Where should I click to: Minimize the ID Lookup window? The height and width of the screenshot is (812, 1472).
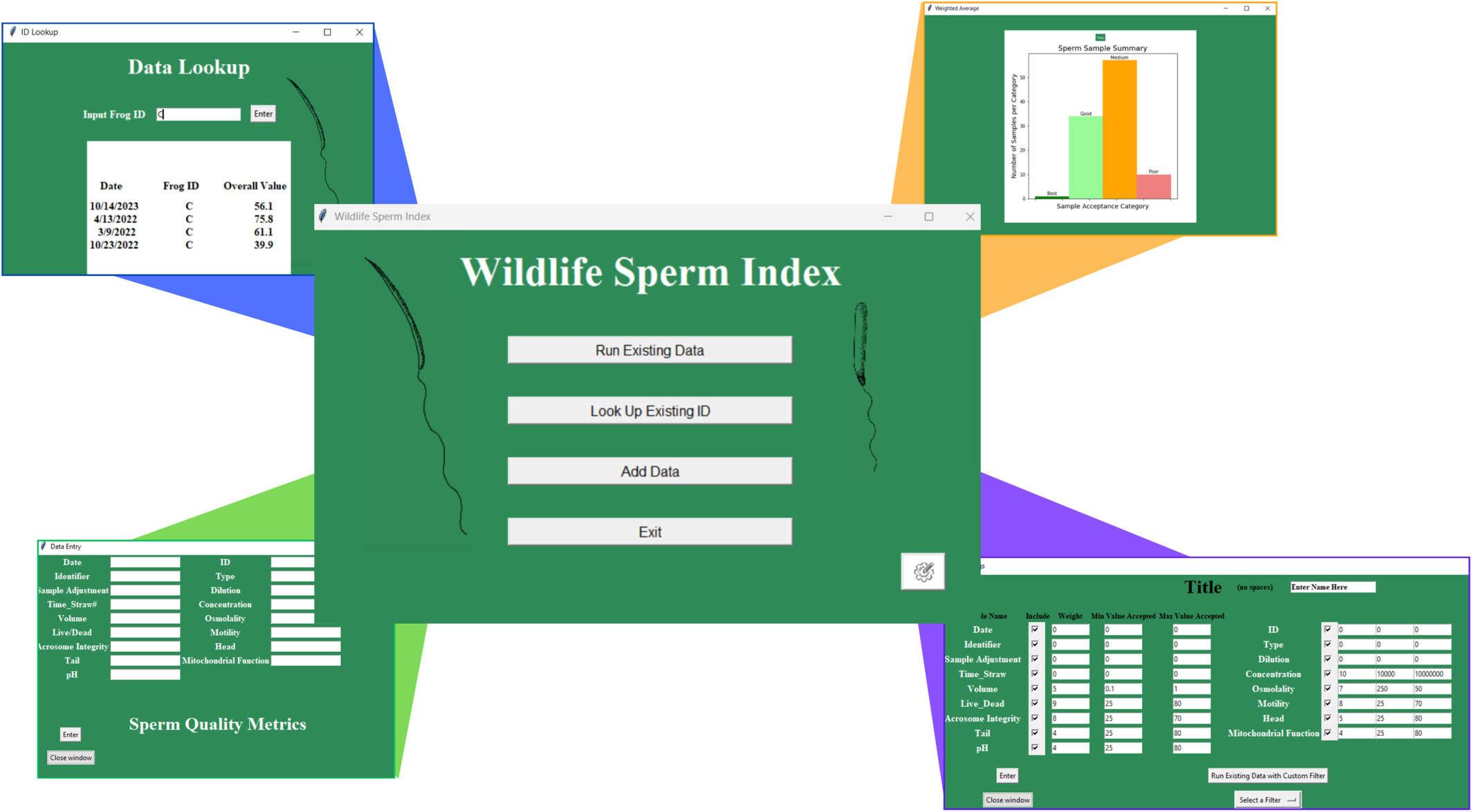point(295,32)
